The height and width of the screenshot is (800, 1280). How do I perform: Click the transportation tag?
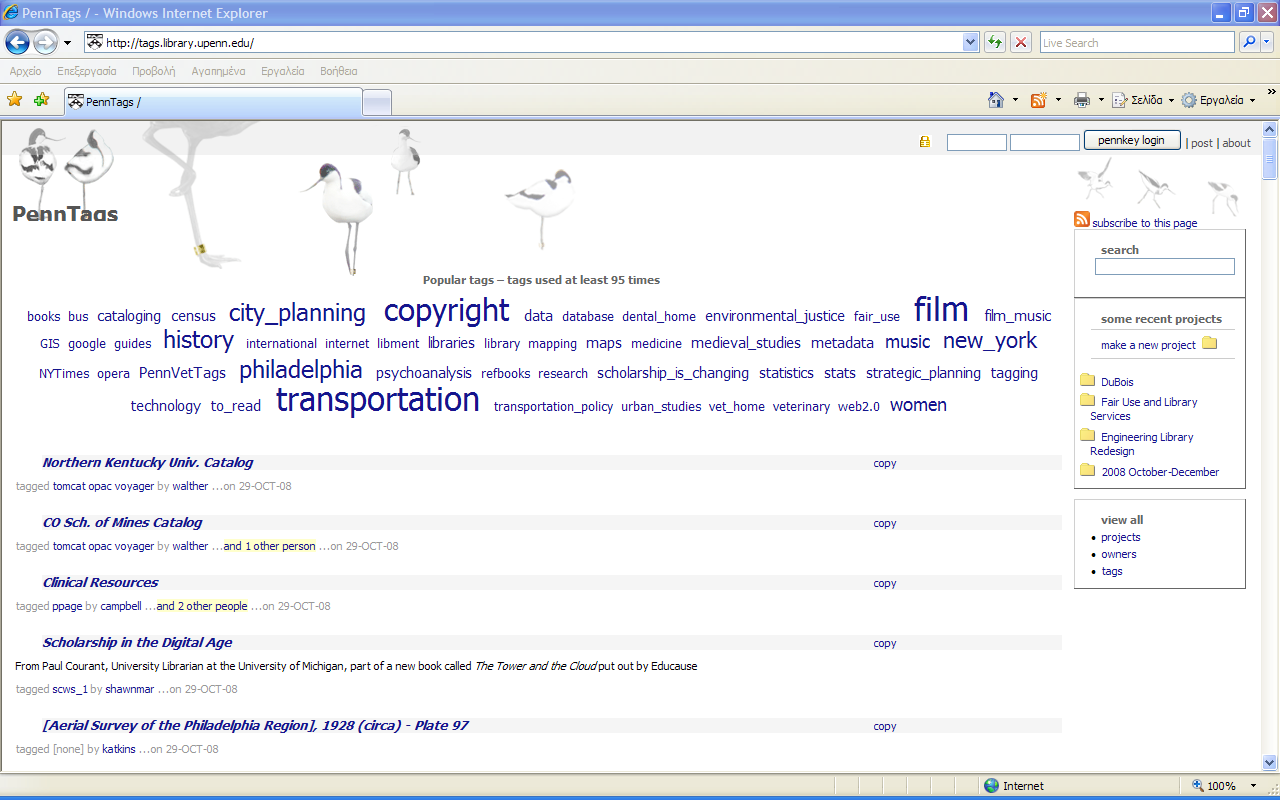[x=378, y=400]
